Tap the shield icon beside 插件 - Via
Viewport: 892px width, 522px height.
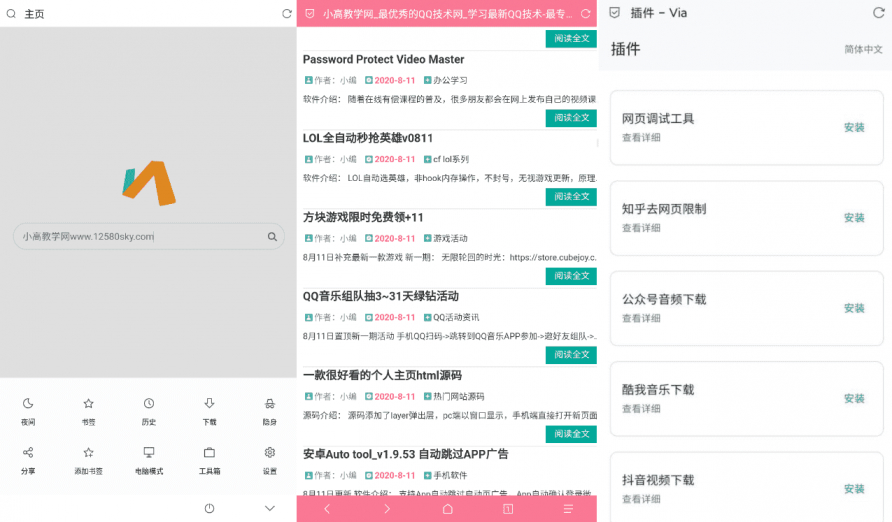[614, 13]
